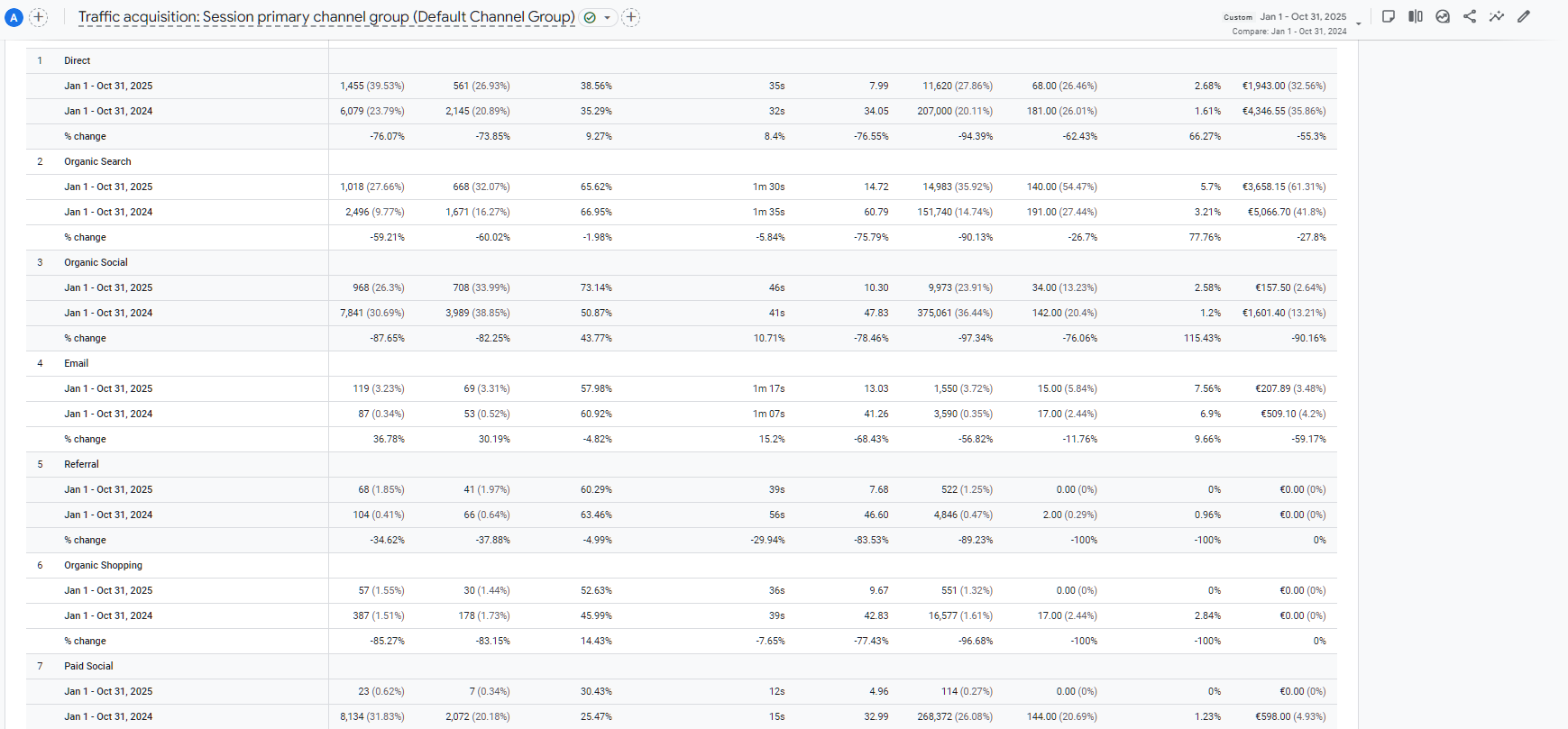Screen dimensions: 1568x729
Task: Add a new comparison next to the A badge
Action: (39, 17)
